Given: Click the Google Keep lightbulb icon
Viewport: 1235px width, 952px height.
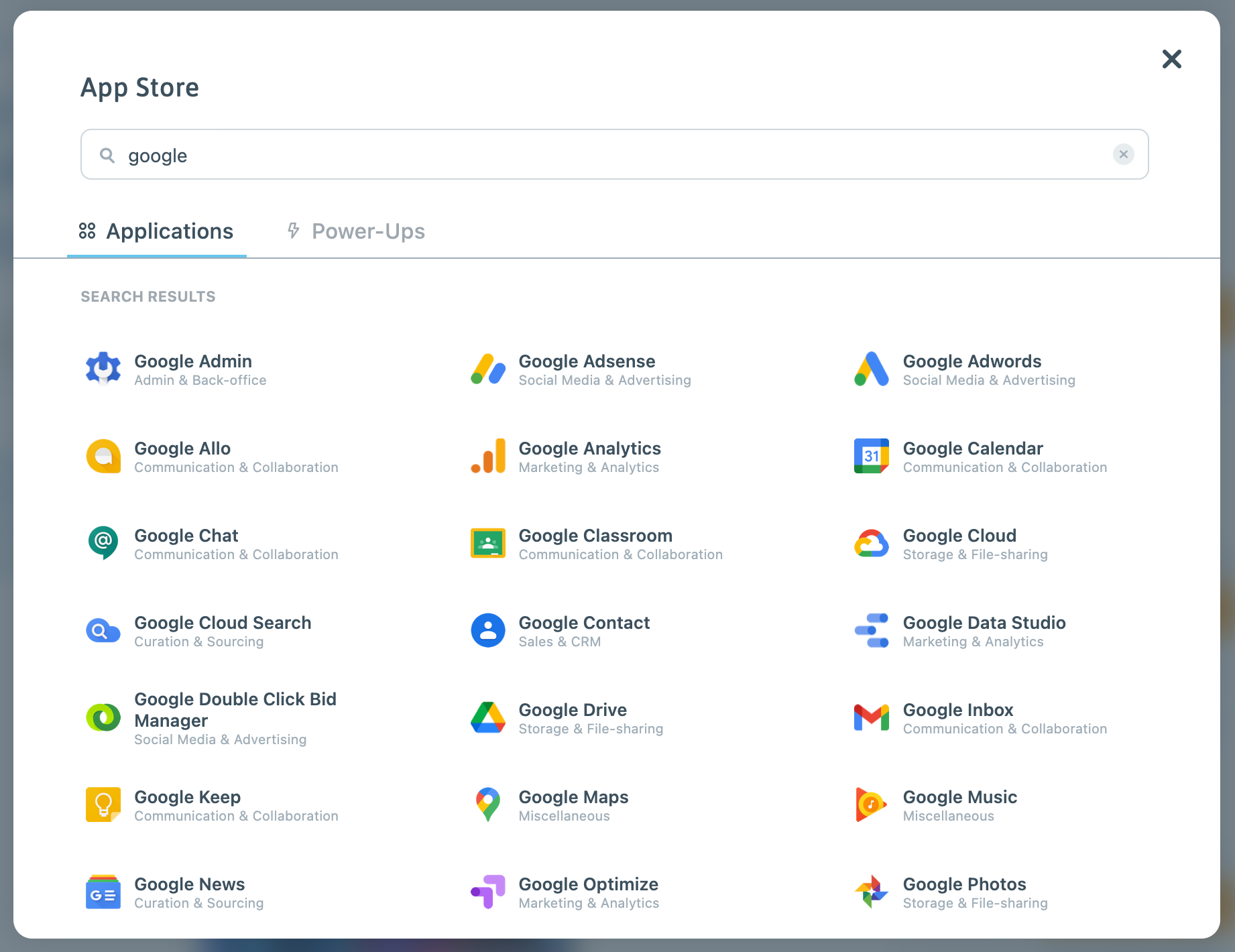Looking at the screenshot, I should coord(103,805).
